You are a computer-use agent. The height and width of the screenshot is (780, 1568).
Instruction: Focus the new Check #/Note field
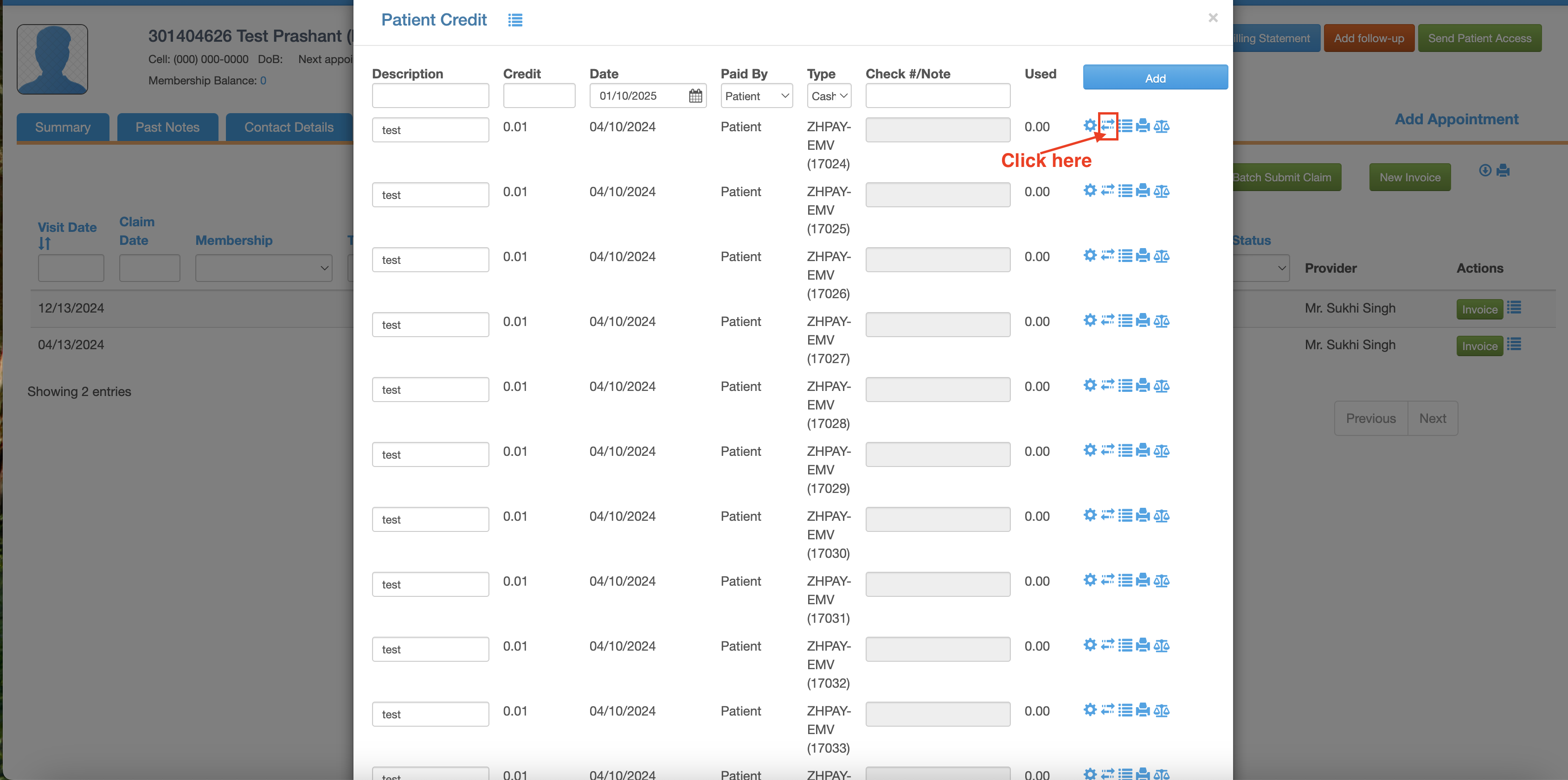tap(938, 96)
